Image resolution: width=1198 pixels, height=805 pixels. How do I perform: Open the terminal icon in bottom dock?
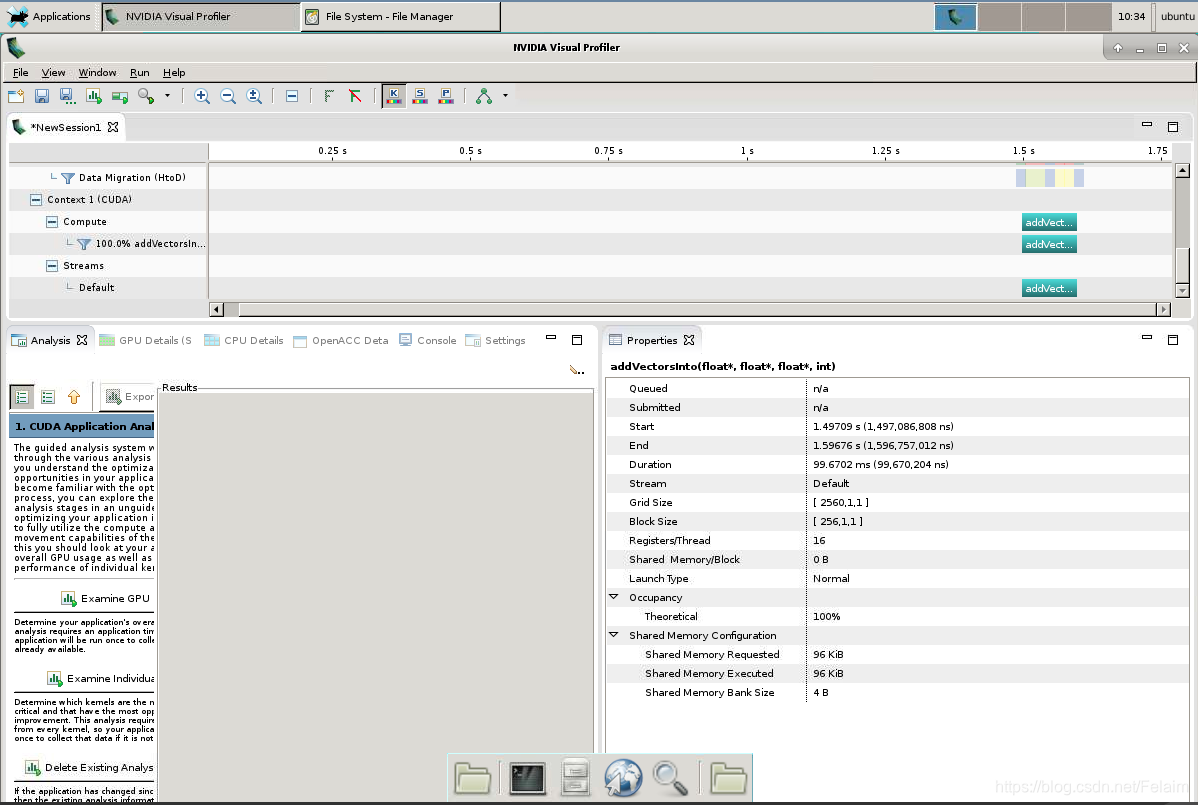coord(527,778)
